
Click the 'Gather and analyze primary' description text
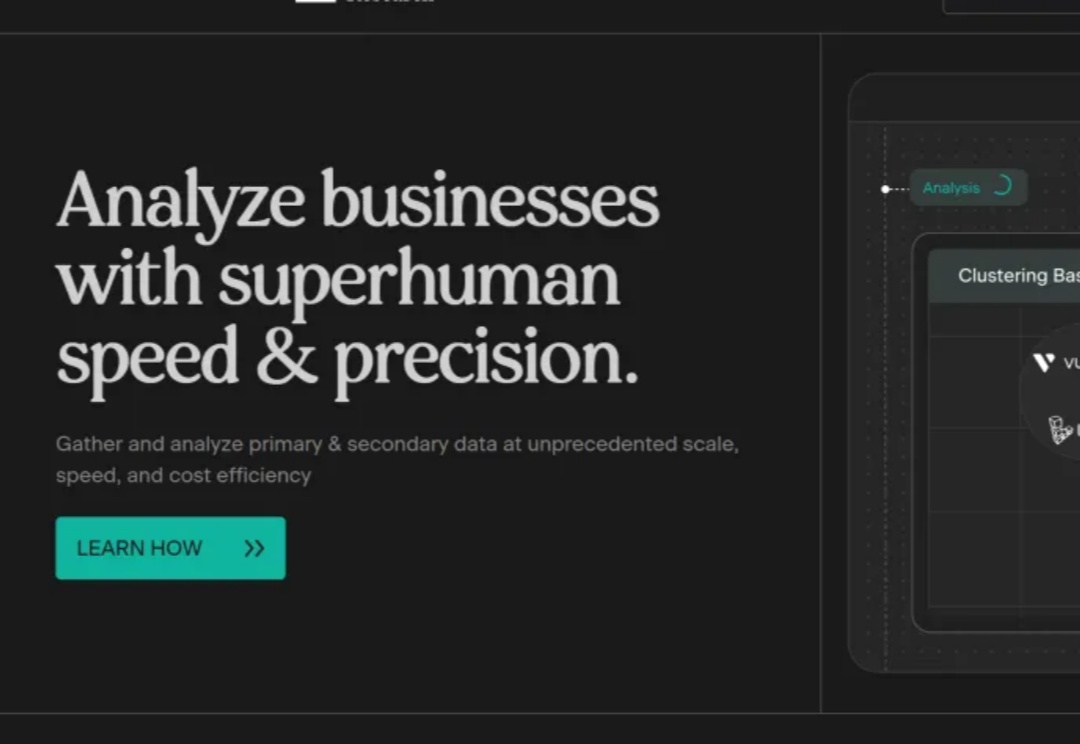(397, 459)
